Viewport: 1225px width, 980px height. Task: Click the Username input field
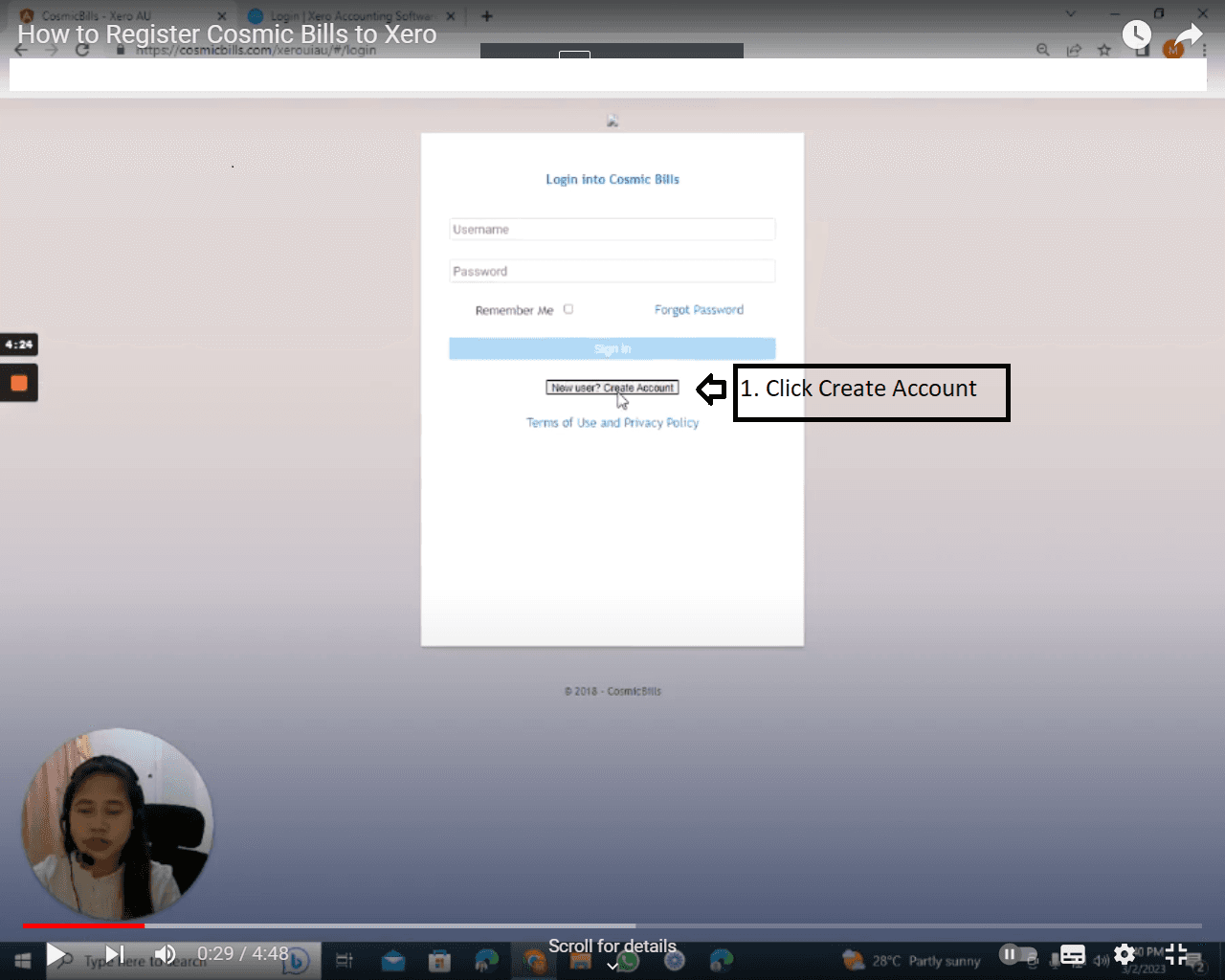pyautogui.click(x=612, y=230)
